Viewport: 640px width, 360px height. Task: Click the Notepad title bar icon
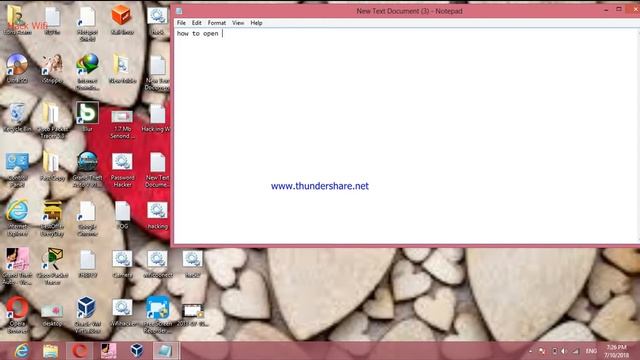point(179,11)
